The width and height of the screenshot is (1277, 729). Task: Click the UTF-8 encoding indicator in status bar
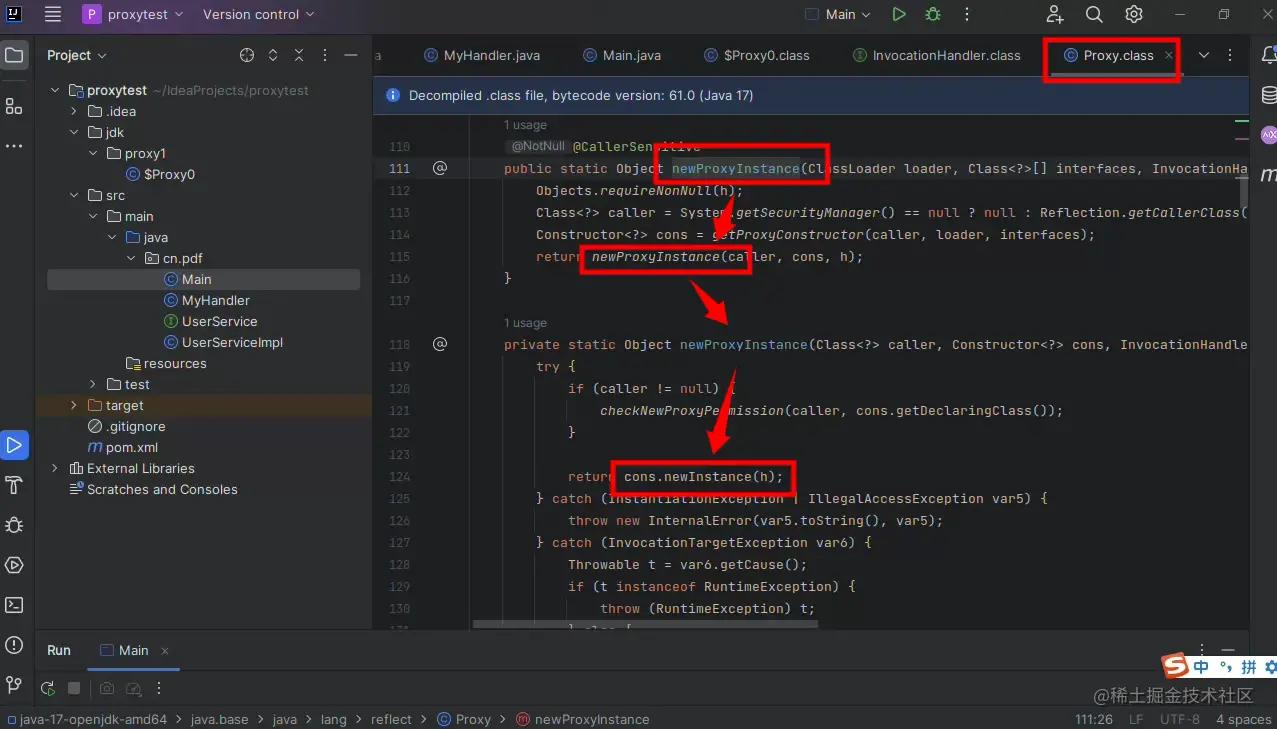click(x=1179, y=719)
